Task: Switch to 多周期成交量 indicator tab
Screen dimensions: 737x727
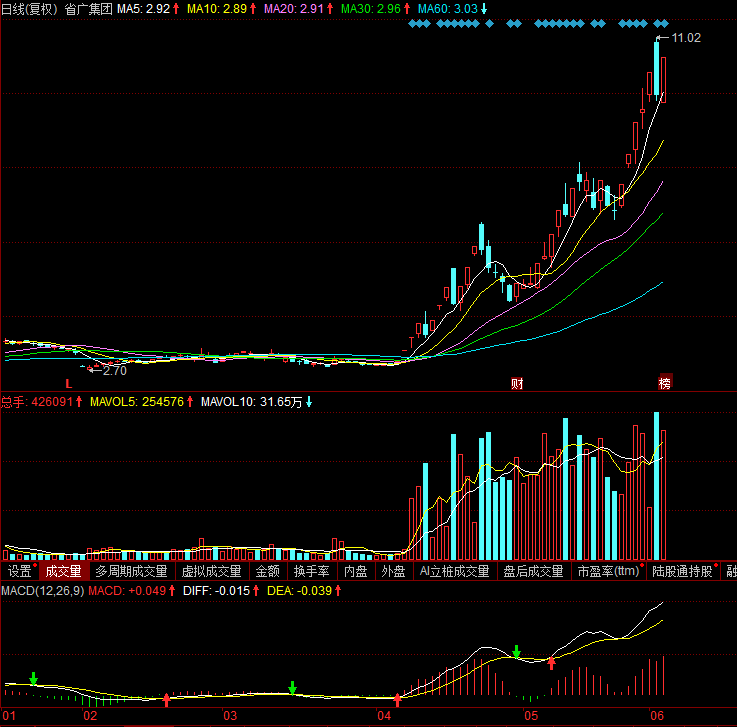Action: pyautogui.click(x=132, y=571)
